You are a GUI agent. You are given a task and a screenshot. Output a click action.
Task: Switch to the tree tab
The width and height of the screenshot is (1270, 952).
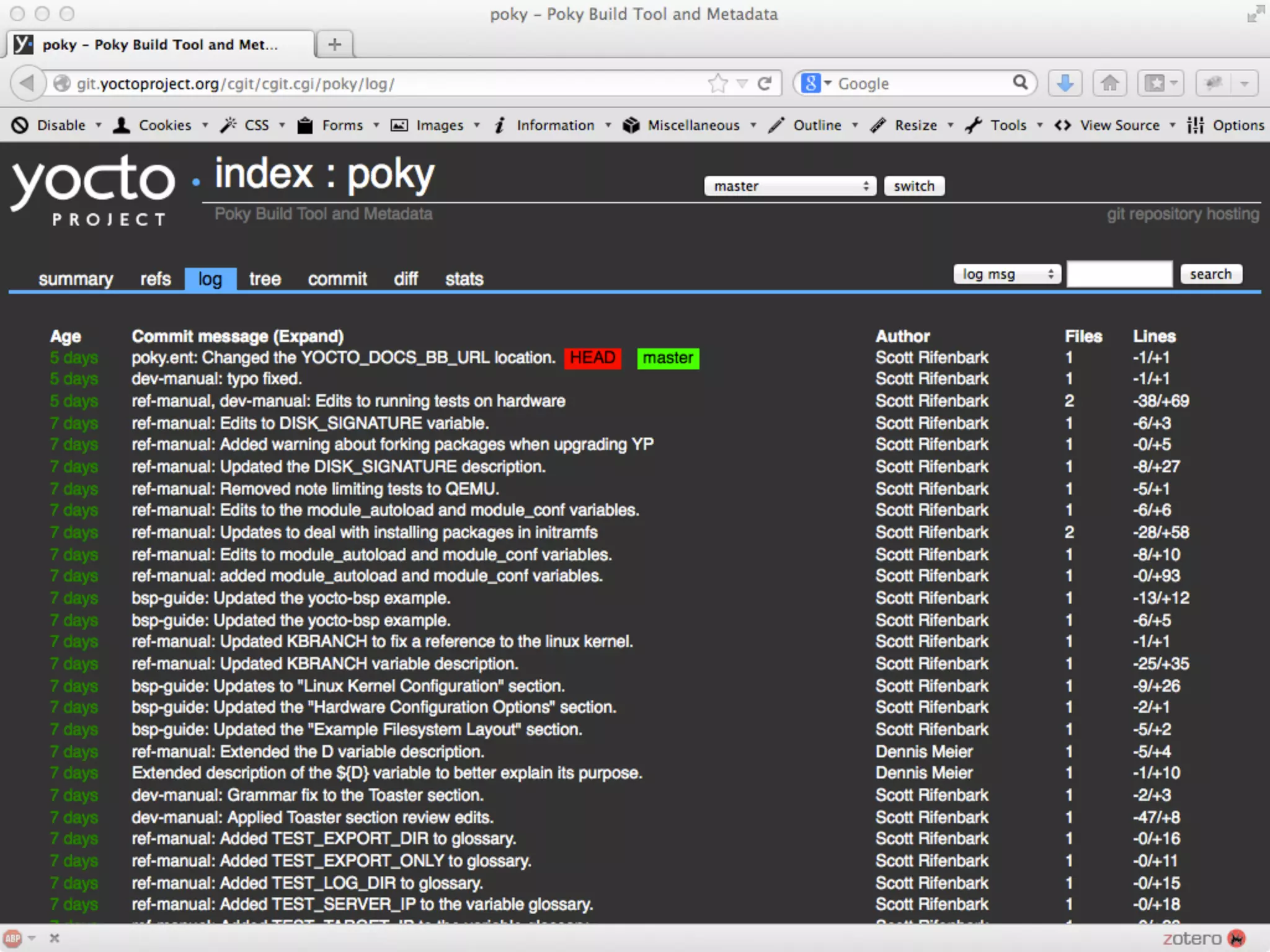pos(265,279)
